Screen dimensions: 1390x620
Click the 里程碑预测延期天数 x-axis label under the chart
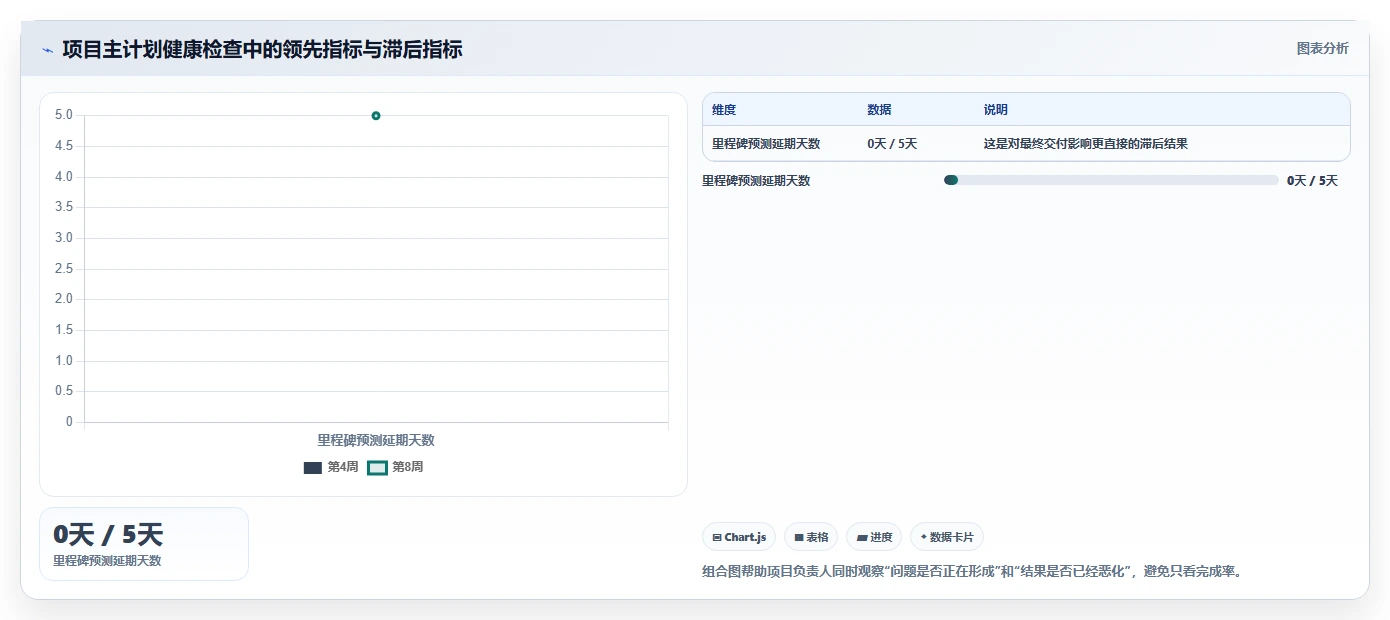[x=376, y=440]
